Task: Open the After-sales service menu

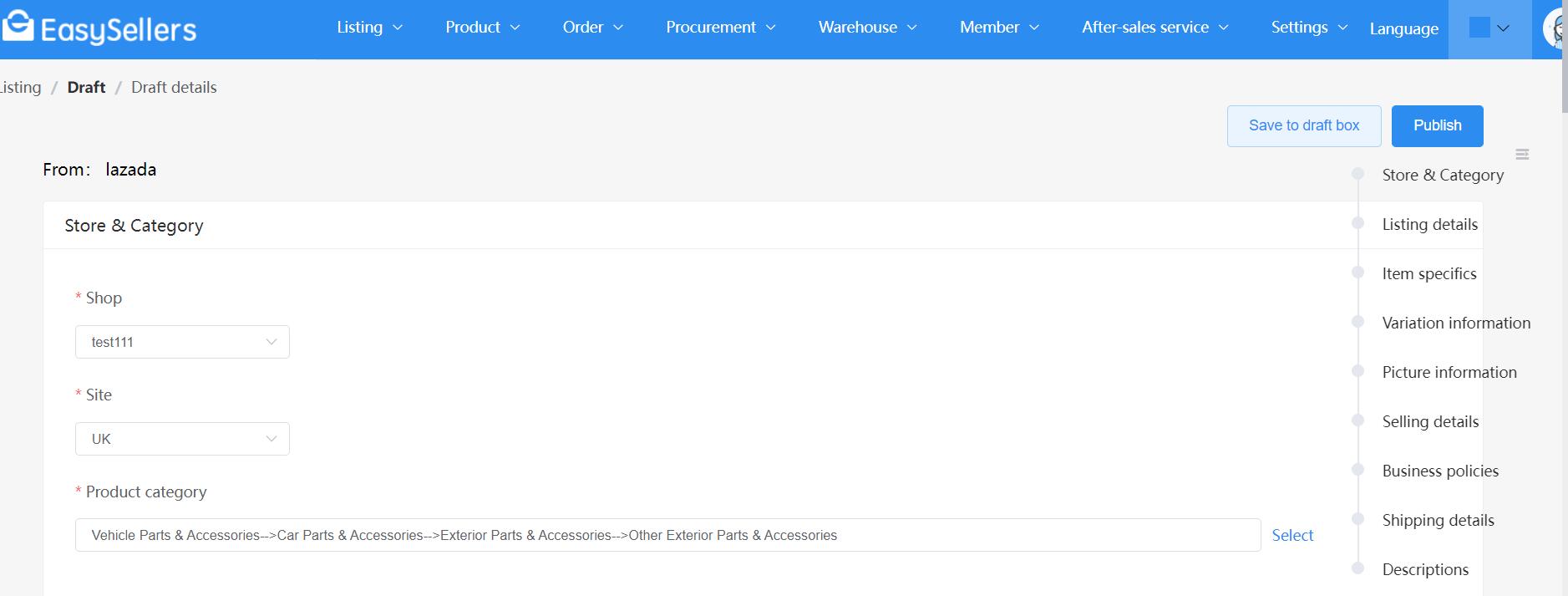Action: 1154,28
